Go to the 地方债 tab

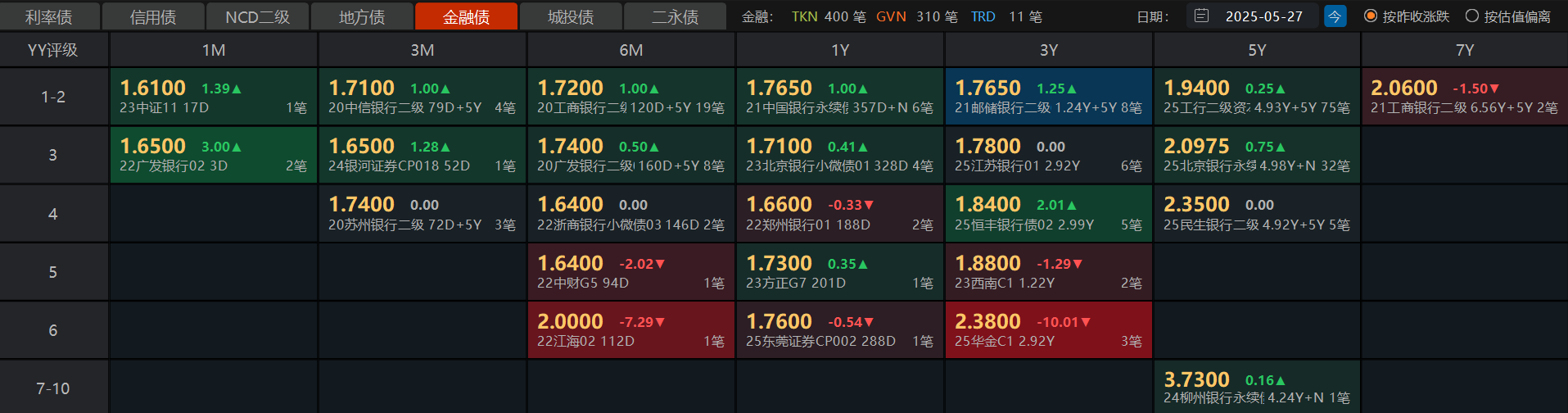pos(362,16)
